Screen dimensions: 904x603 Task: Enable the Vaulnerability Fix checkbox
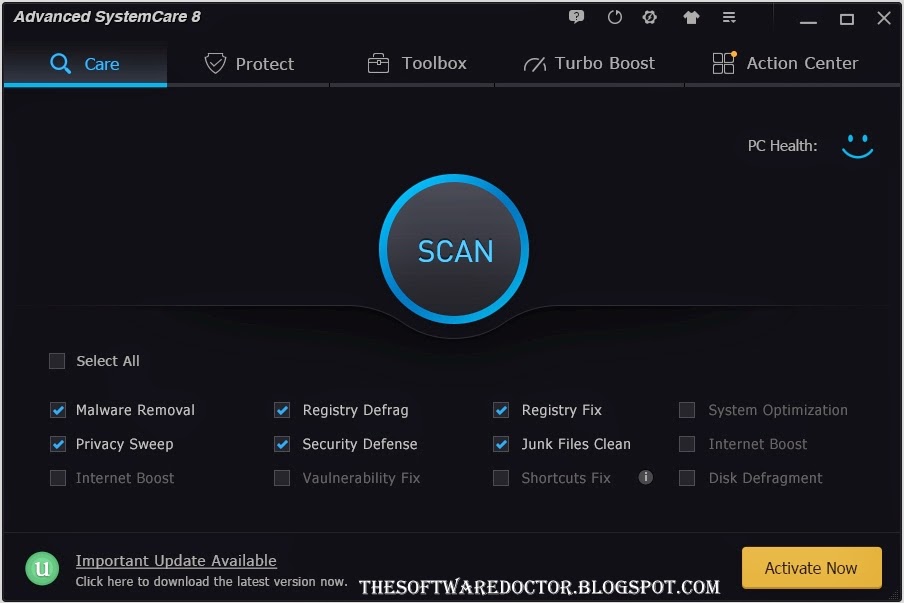pos(282,478)
